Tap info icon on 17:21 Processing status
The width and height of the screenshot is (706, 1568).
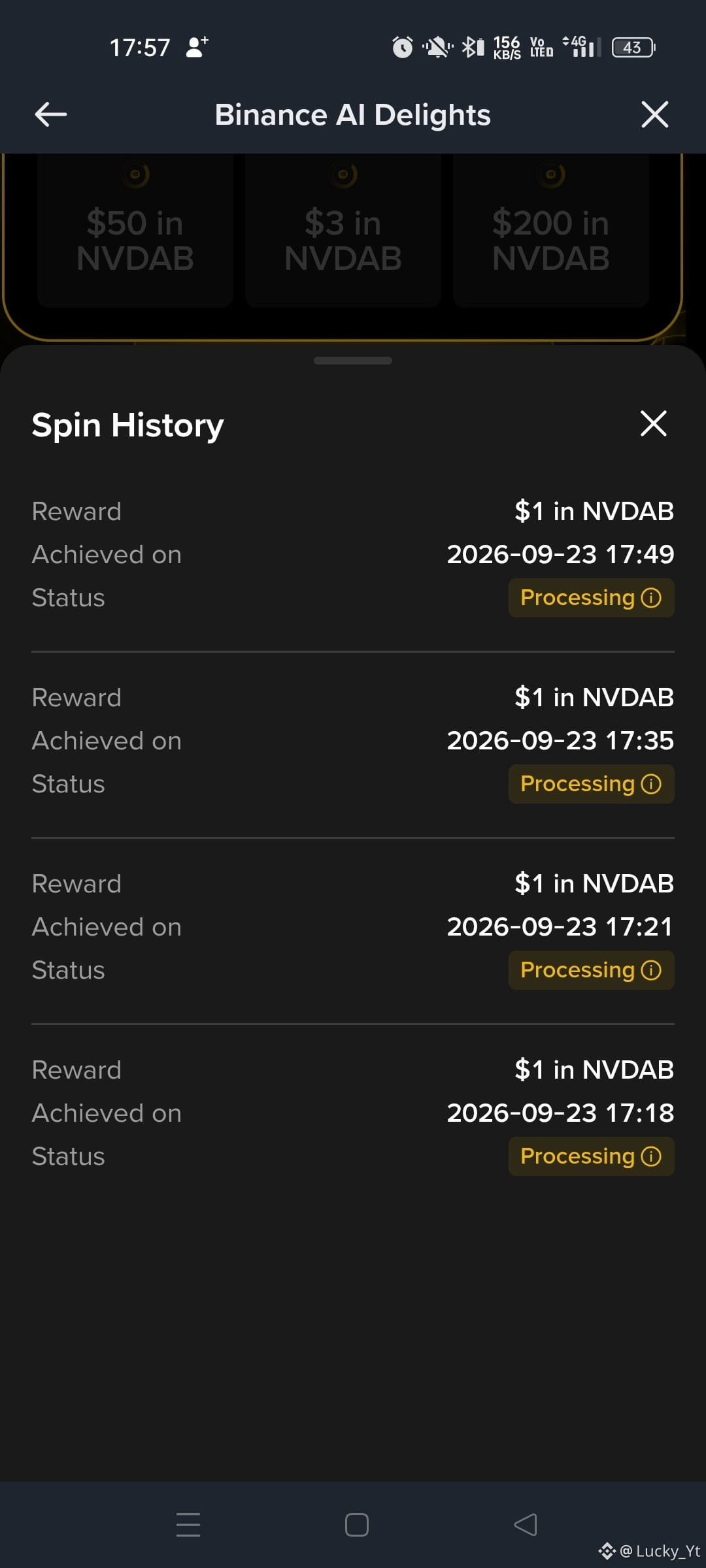point(651,970)
